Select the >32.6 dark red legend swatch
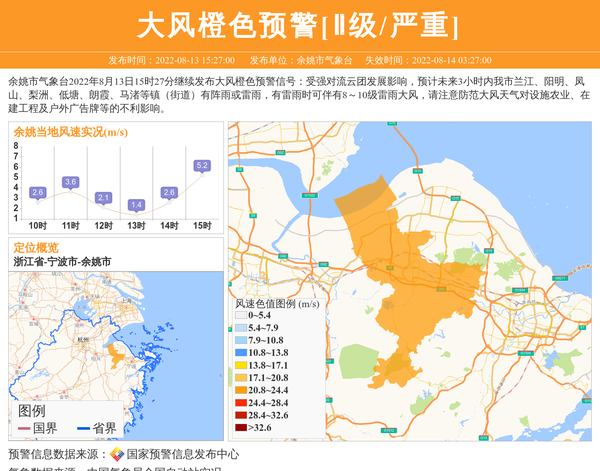The height and width of the screenshot is (471, 600). (x=240, y=428)
